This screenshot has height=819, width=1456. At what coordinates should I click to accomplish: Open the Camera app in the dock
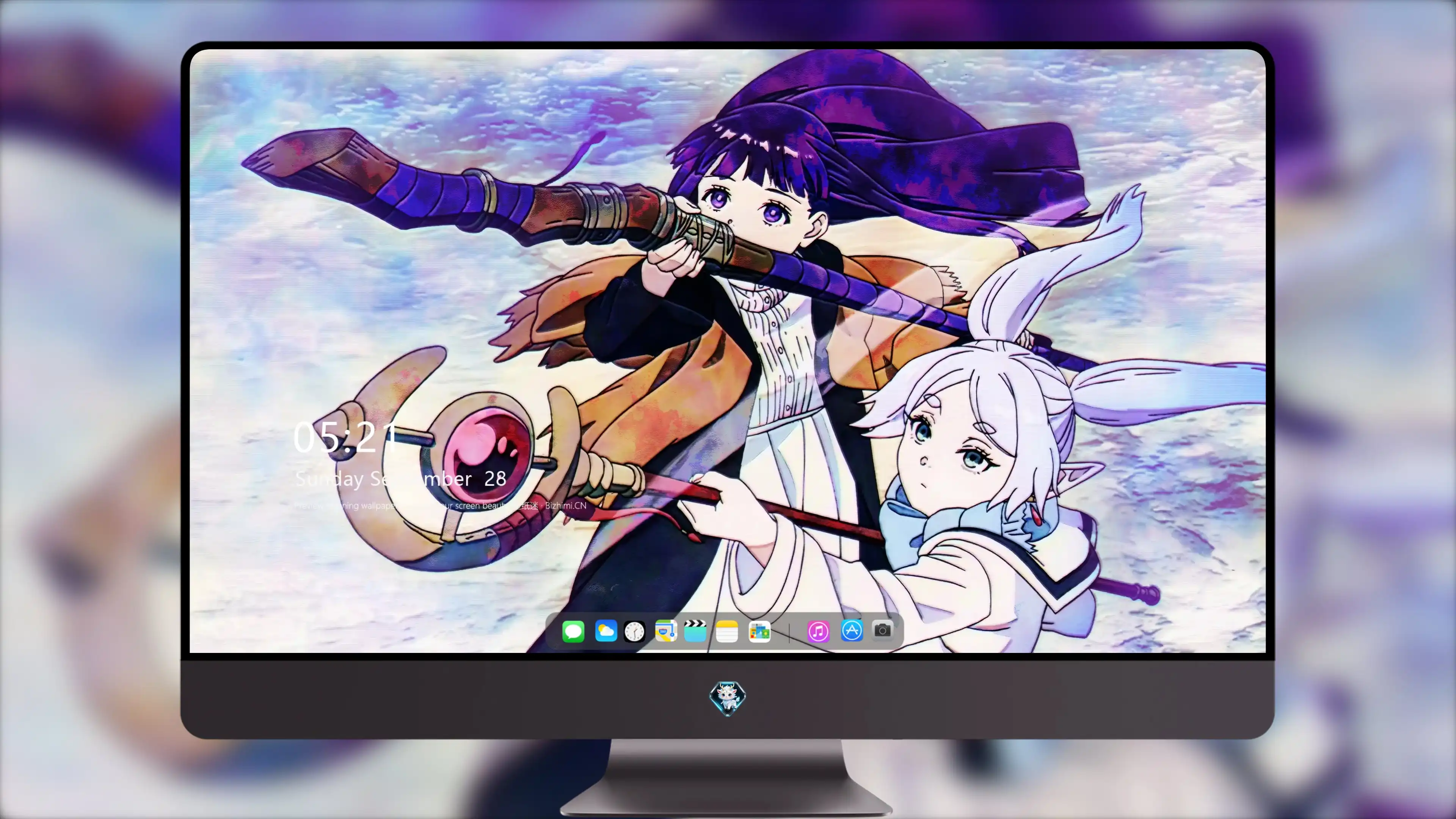coord(882,630)
